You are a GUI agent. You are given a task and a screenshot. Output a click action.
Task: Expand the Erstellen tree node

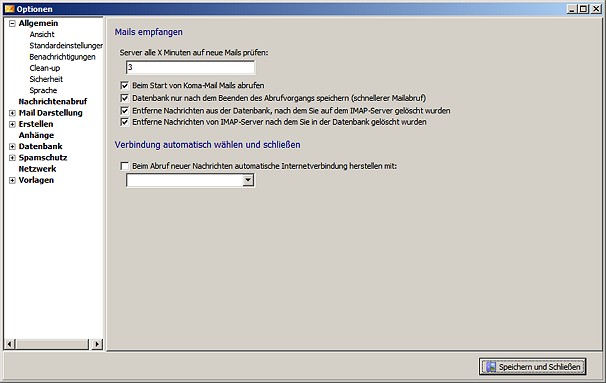pyautogui.click(x=12, y=124)
